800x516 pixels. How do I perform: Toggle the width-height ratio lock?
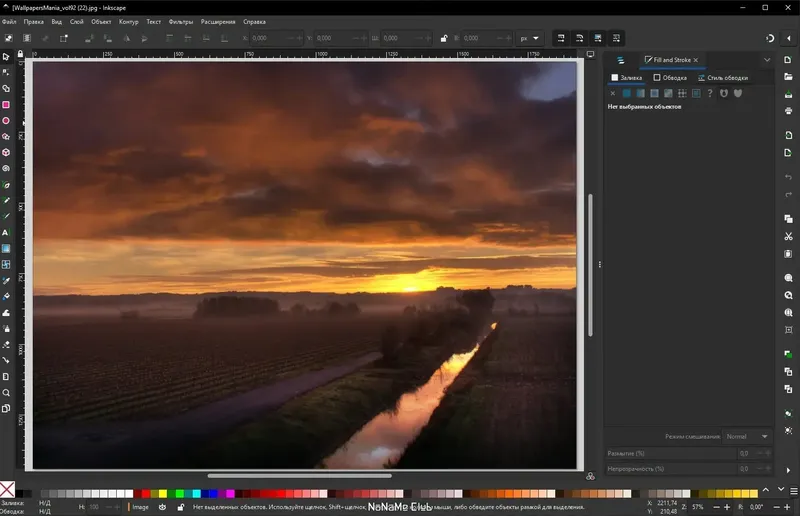coord(444,38)
